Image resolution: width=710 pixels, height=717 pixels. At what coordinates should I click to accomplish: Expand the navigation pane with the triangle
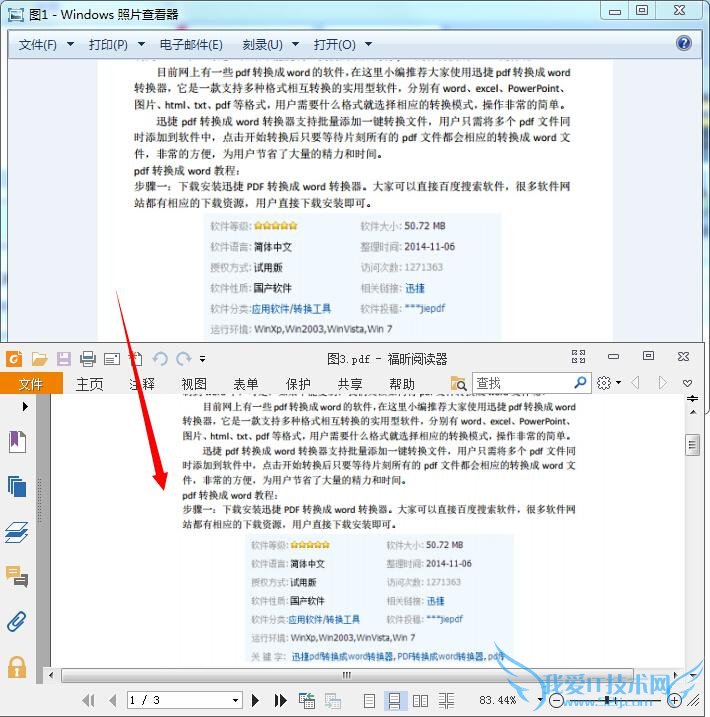(x=25, y=406)
